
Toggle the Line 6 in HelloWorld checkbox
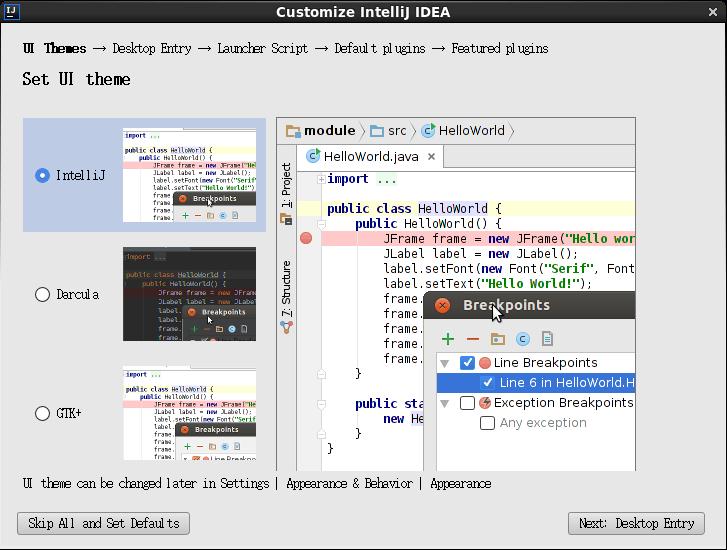coord(487,383)
